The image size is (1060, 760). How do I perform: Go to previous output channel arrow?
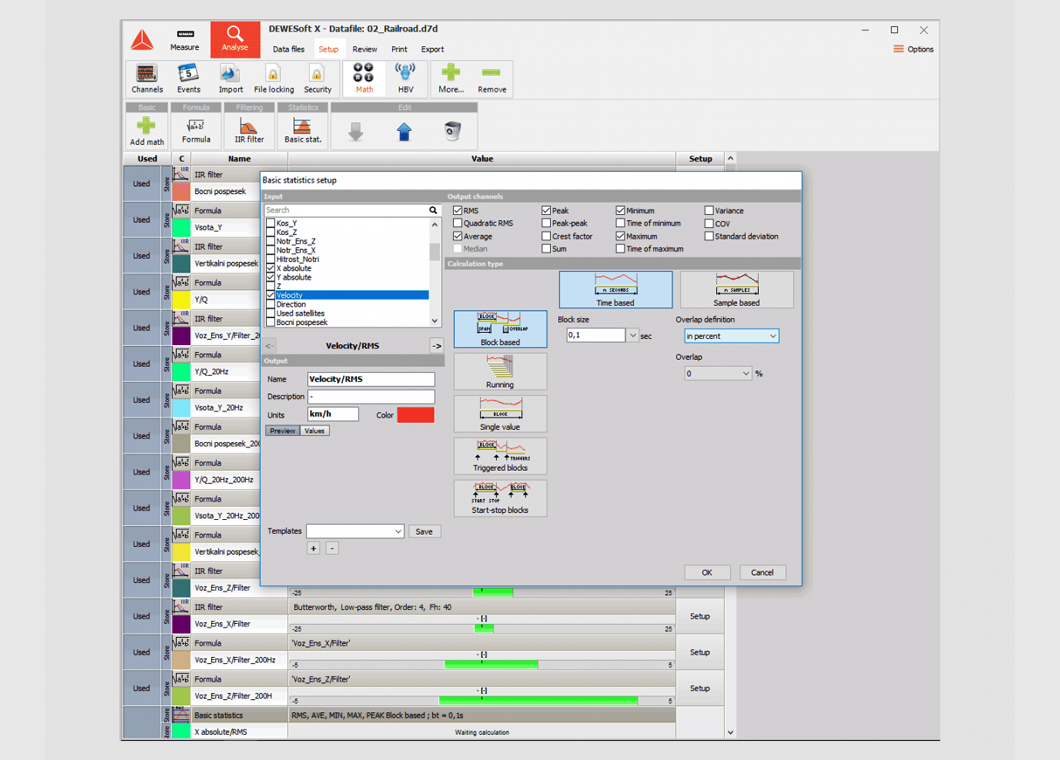(x=270, y=346)
